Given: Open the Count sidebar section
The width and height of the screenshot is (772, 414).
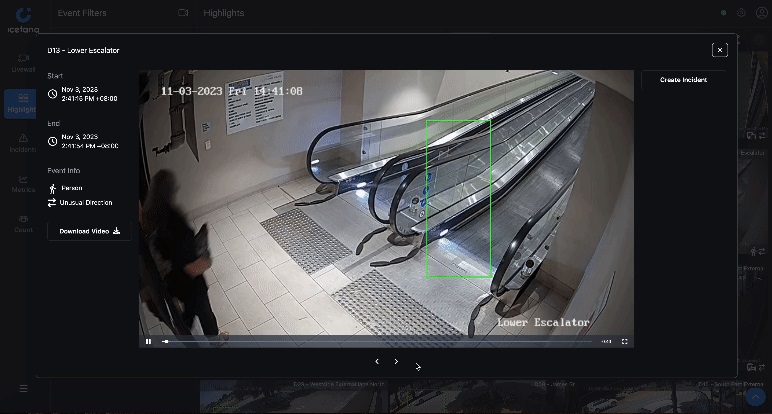Looking at the screenshot, I should (x=23, y=223).
